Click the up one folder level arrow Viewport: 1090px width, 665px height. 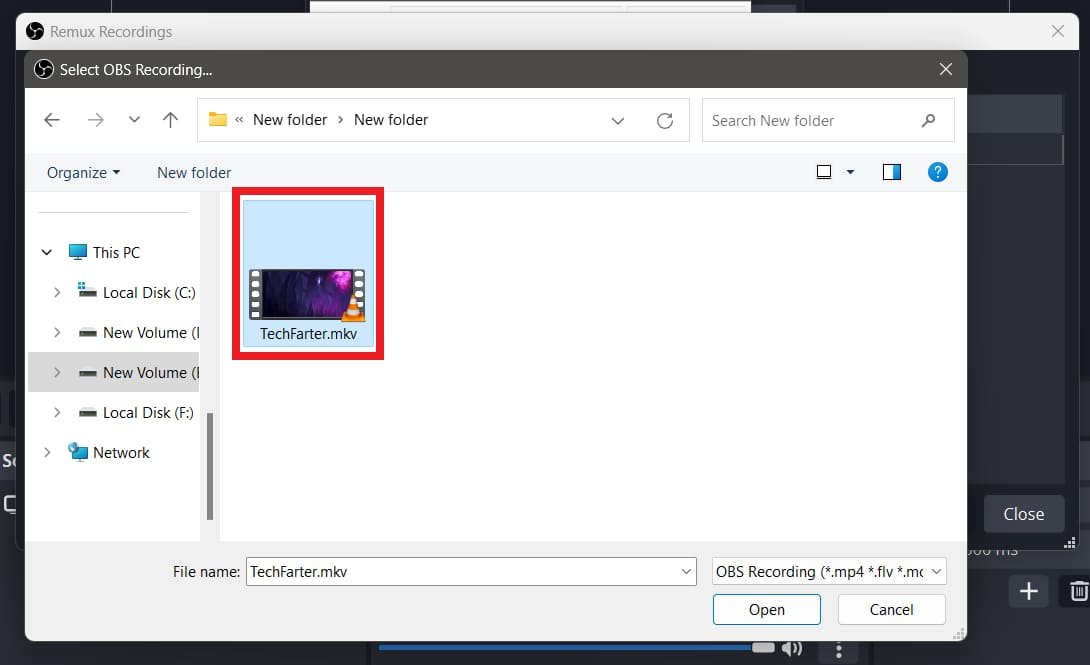[x=170, y=119]
